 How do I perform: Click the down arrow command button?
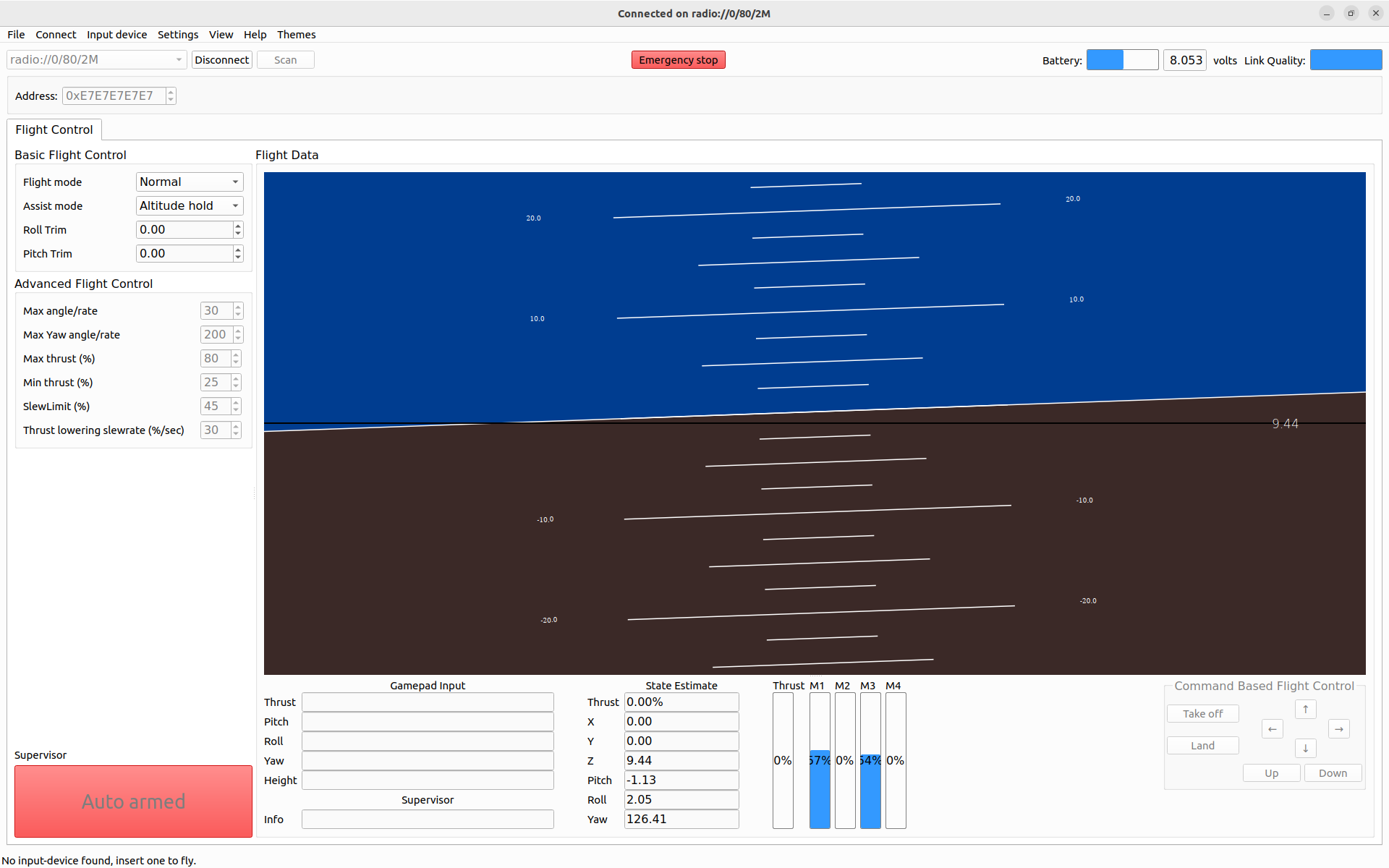1305,749
